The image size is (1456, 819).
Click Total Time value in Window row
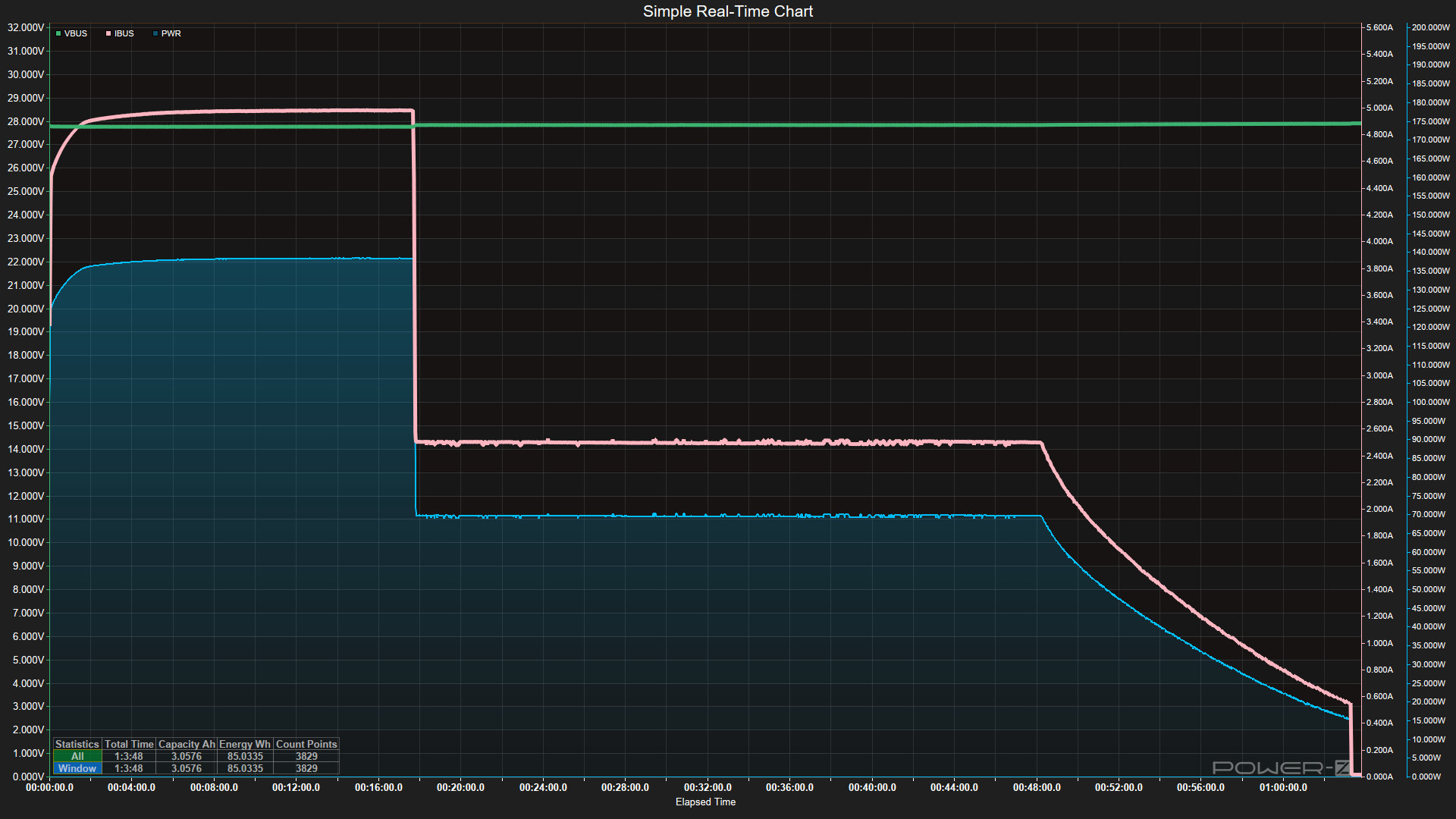click(x=129, y=768)
